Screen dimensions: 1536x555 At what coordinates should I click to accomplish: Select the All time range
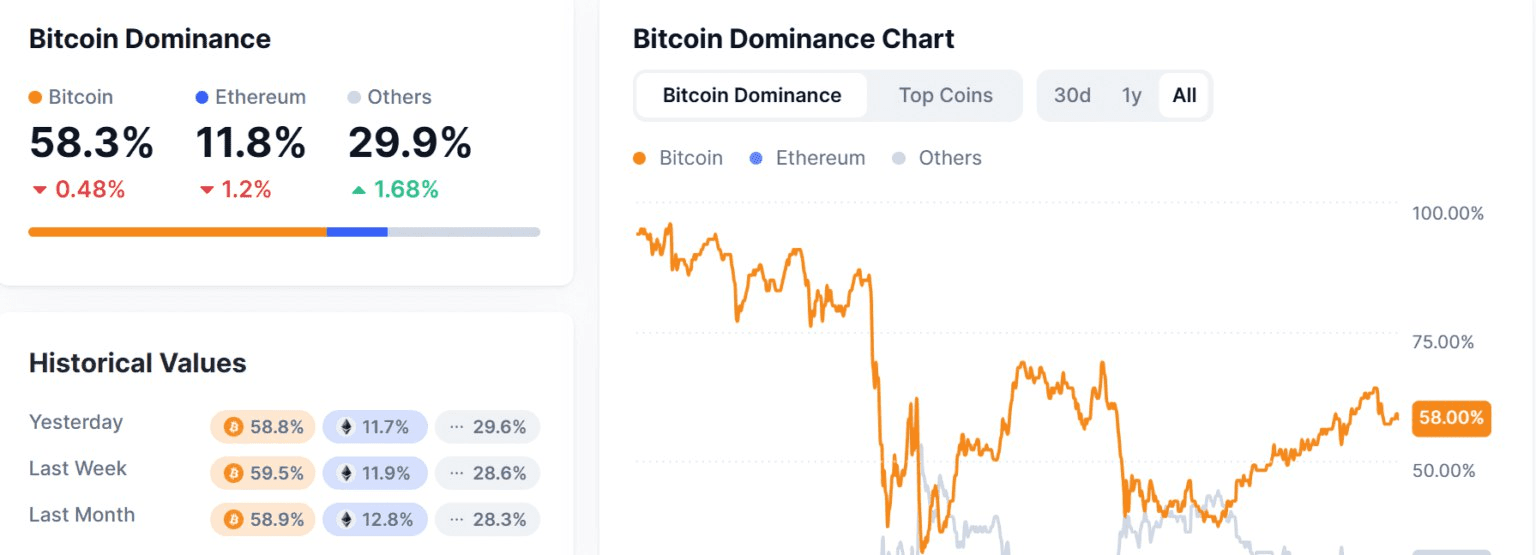[x=1184, y=96]
